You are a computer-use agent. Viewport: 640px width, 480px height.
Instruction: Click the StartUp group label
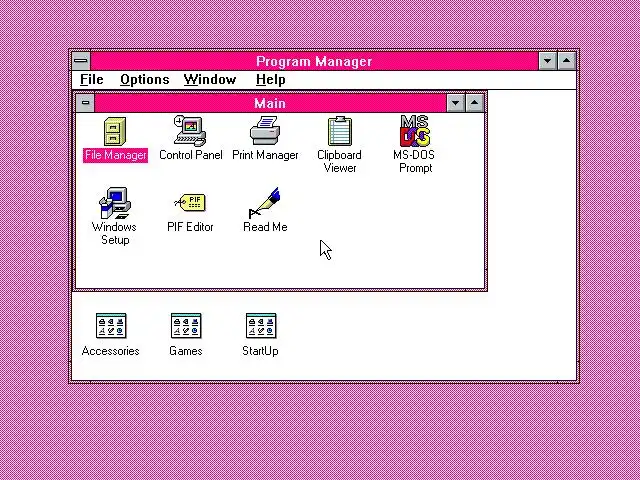(x=260, y=351)
